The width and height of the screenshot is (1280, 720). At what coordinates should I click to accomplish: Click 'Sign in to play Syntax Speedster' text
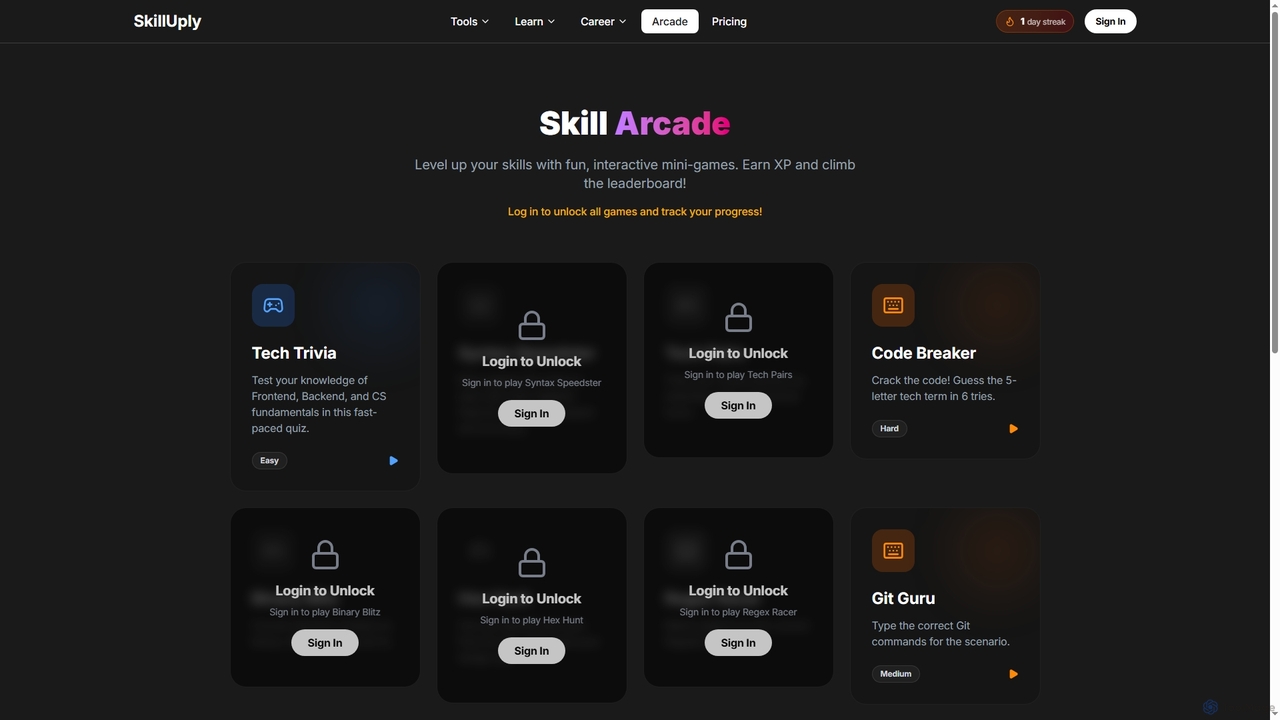click(x=532, y=383)
